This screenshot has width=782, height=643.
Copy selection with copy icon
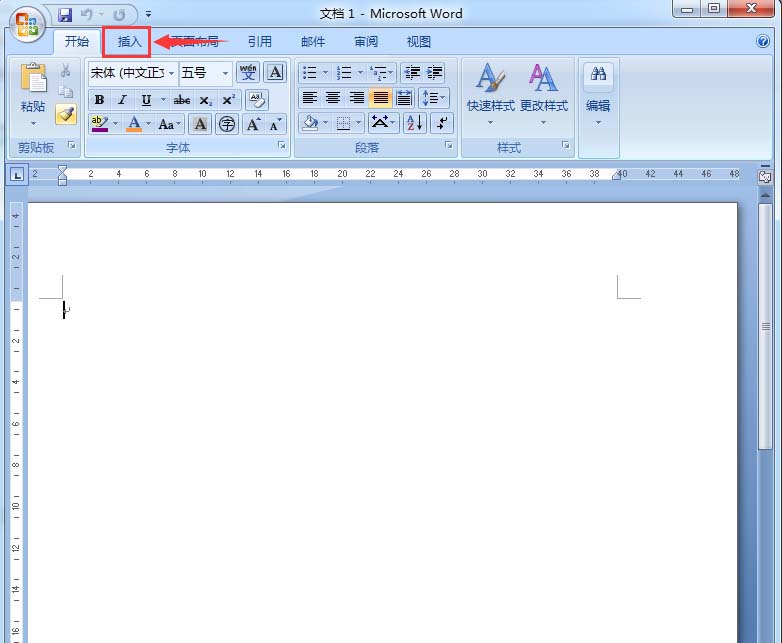point(66,92)
